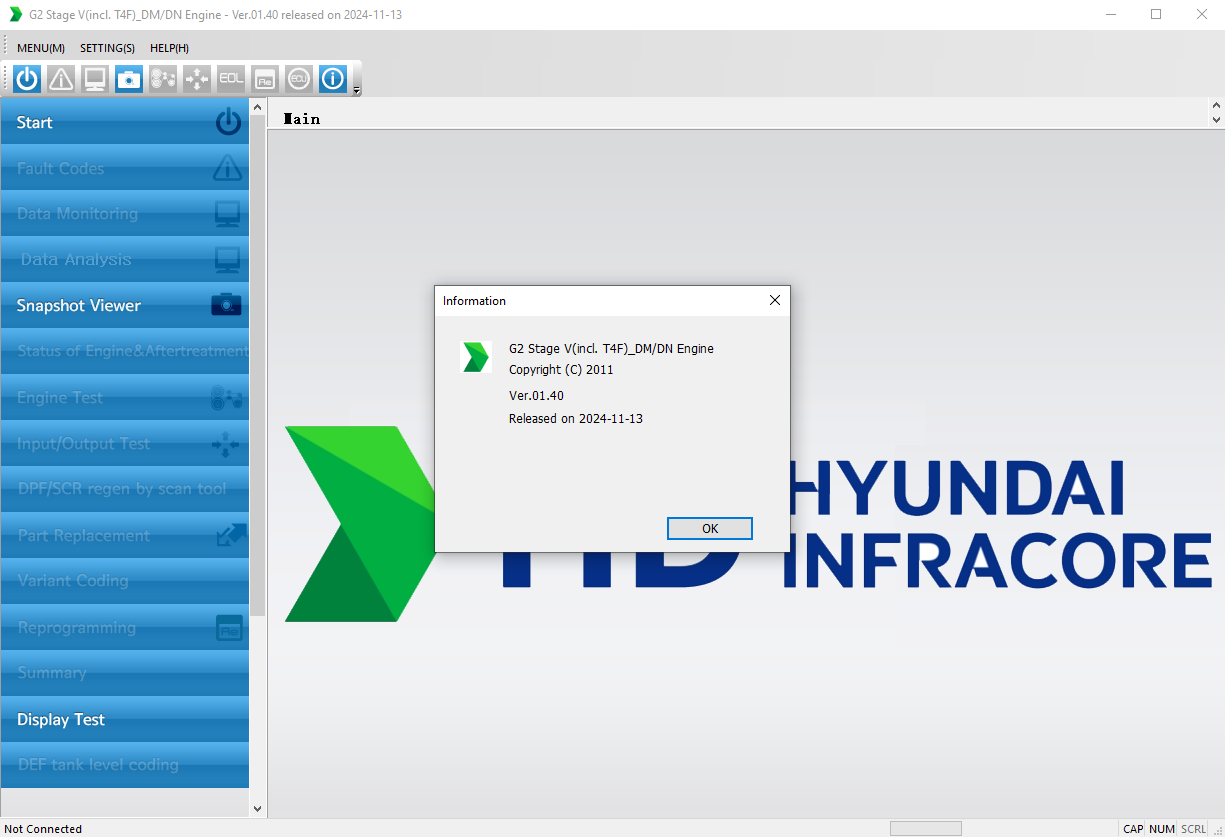Click OK in the Information dialog
Screen dimensions: 1225x837
[x=710, y=529]
